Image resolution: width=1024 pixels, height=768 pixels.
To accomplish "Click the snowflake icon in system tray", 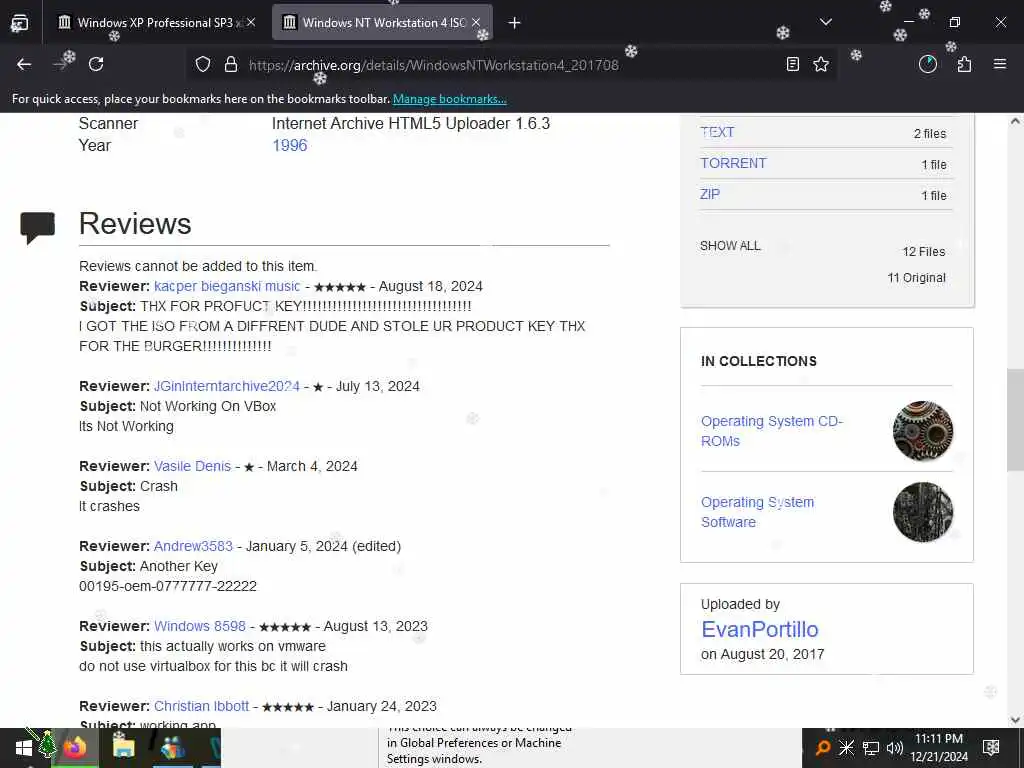I will coord(846,748).
